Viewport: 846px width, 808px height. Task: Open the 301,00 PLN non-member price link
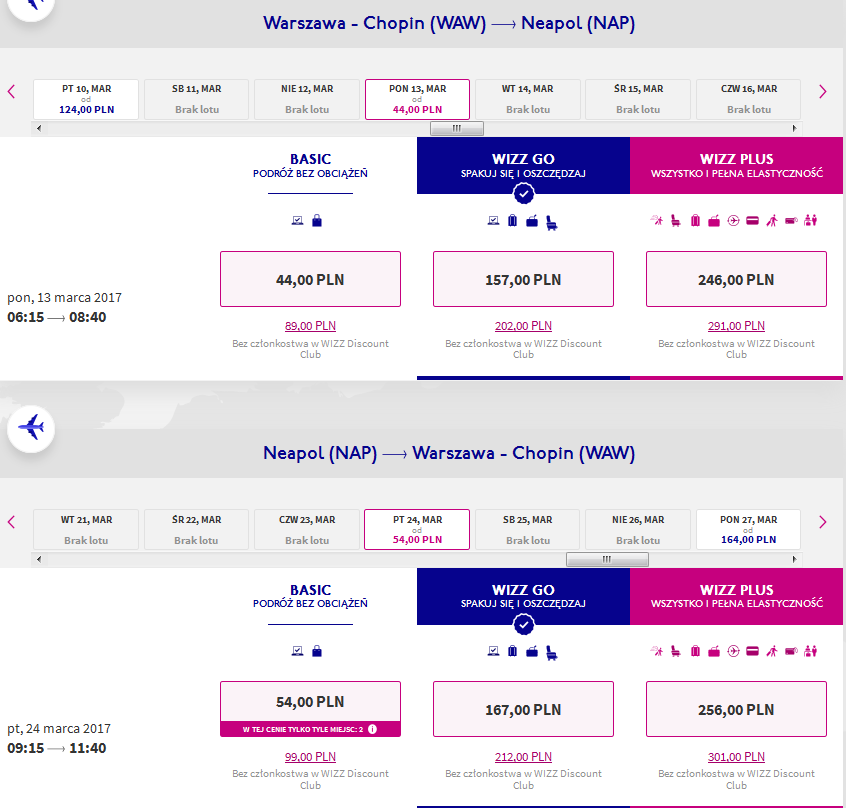pos(736,757)
